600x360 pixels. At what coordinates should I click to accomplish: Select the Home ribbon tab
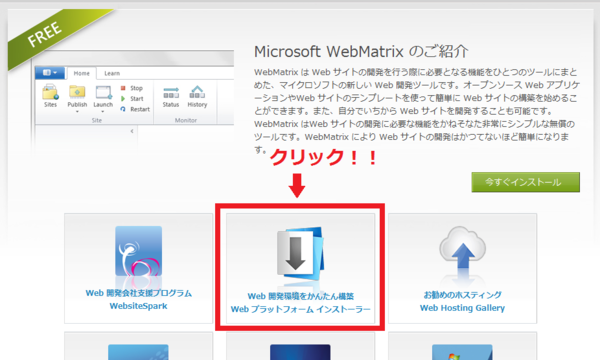[82, 73]
